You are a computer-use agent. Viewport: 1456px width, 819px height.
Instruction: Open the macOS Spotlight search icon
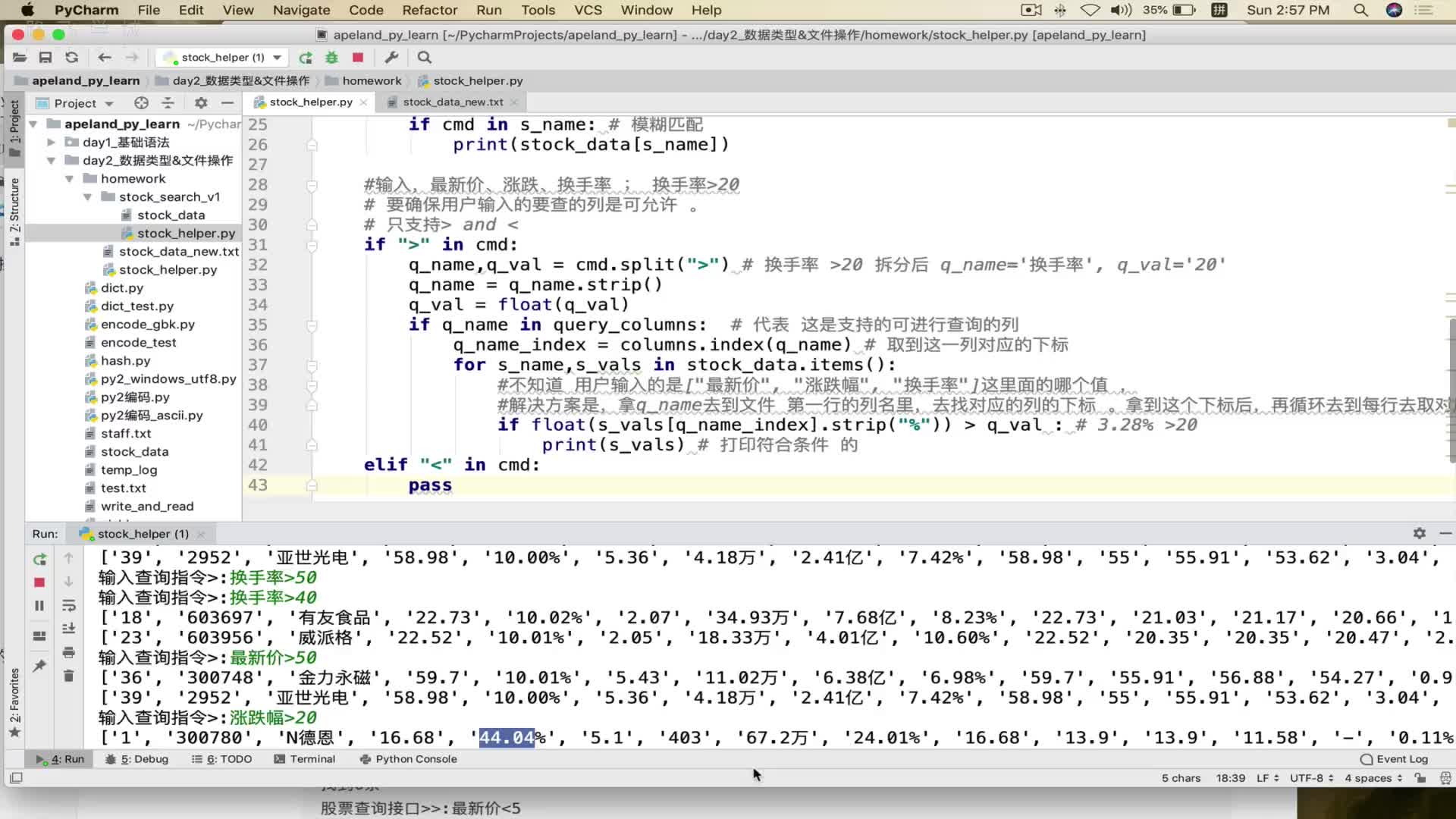[1360, 10]
